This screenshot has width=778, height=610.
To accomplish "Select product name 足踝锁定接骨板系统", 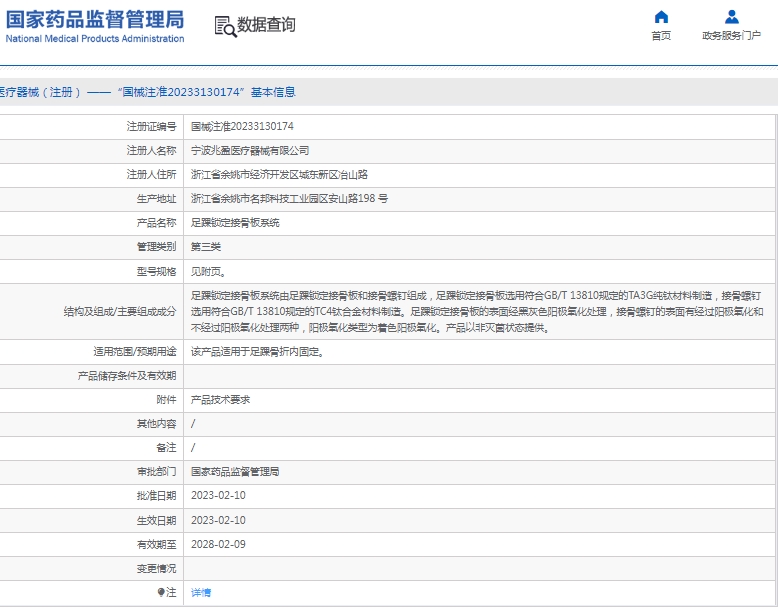I will pyautogui.click(x=235, y=222).
